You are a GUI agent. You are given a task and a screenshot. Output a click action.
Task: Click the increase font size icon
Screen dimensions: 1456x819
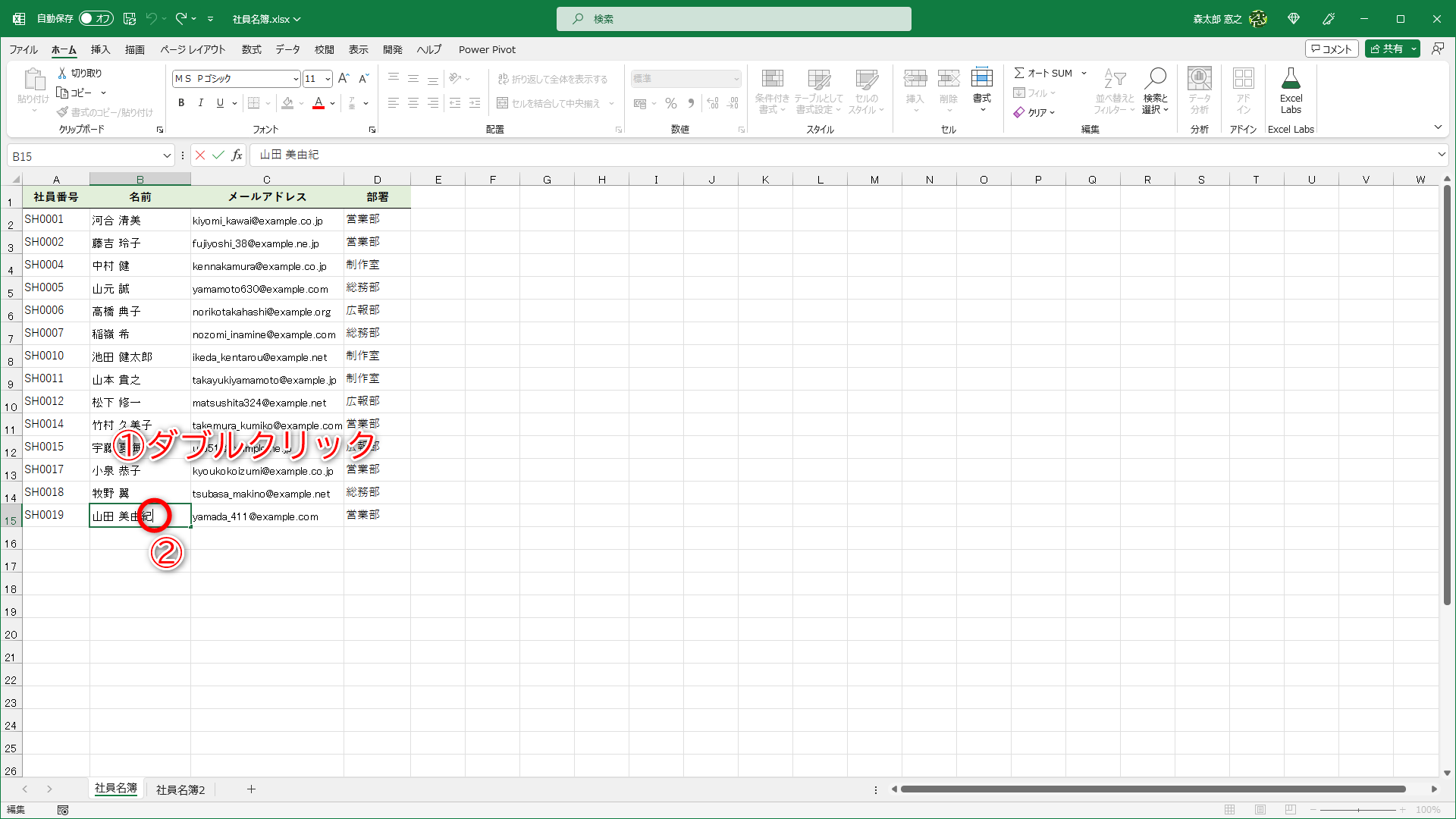pyautogui.click(x=344, y=78)
